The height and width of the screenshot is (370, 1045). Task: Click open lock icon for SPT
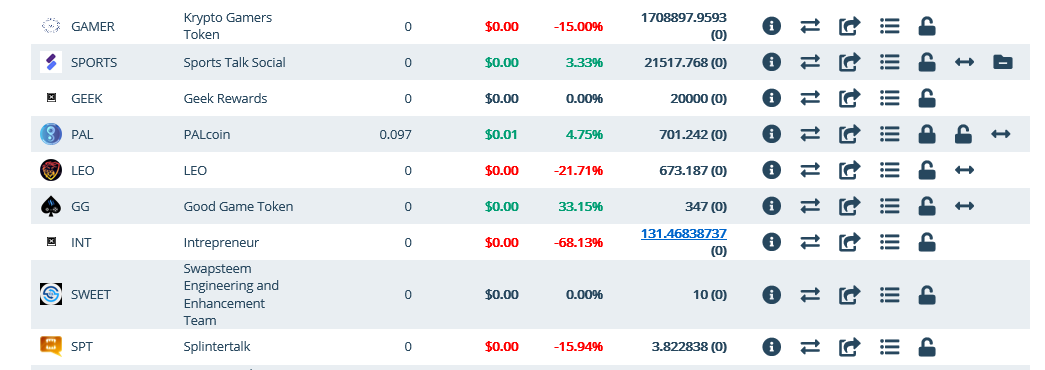(x=926, y=347)
